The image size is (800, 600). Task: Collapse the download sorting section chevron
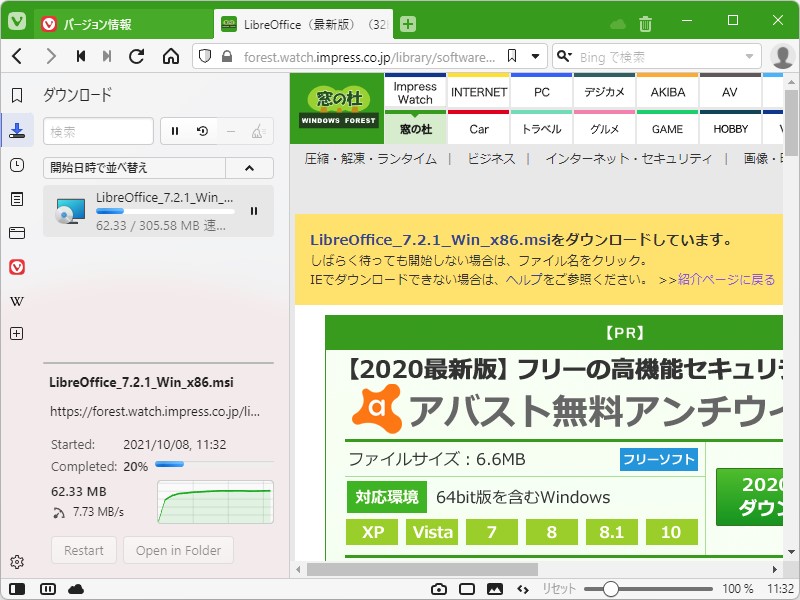tap(248, 167)
